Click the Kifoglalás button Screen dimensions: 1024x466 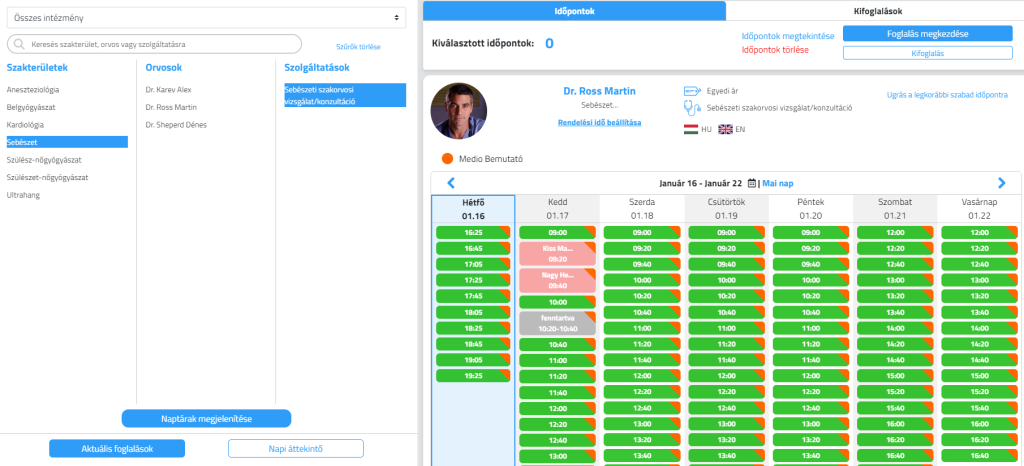(x=927, y=53)
